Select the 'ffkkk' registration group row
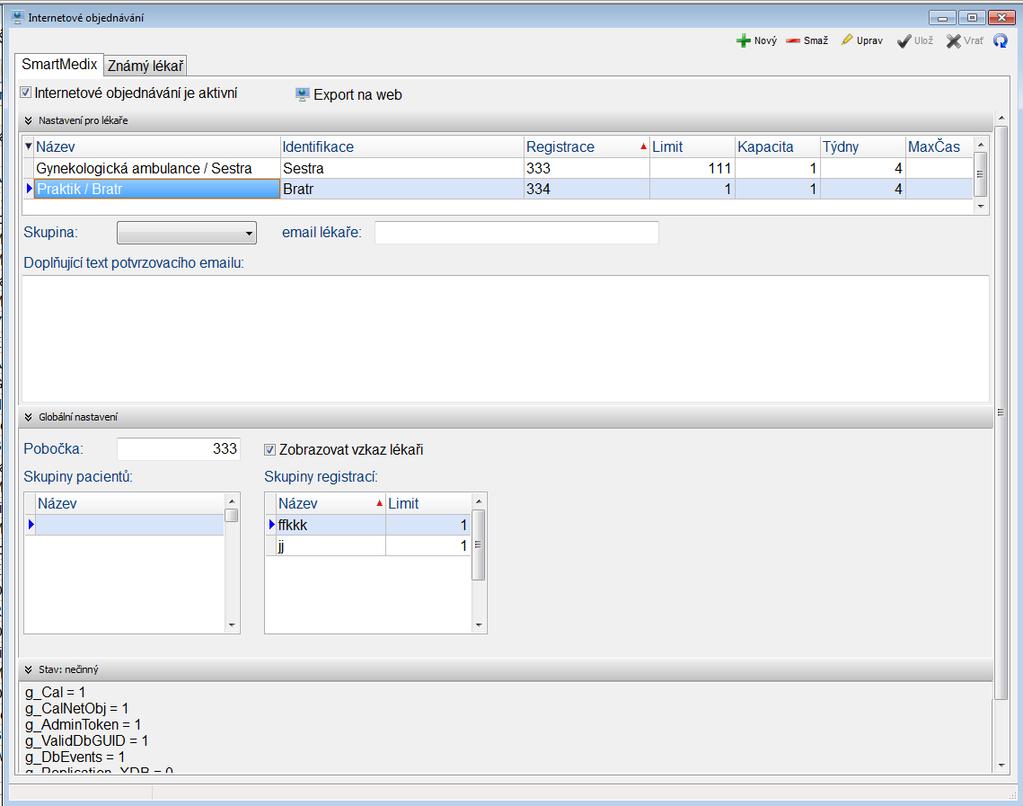 coord(369,525)
